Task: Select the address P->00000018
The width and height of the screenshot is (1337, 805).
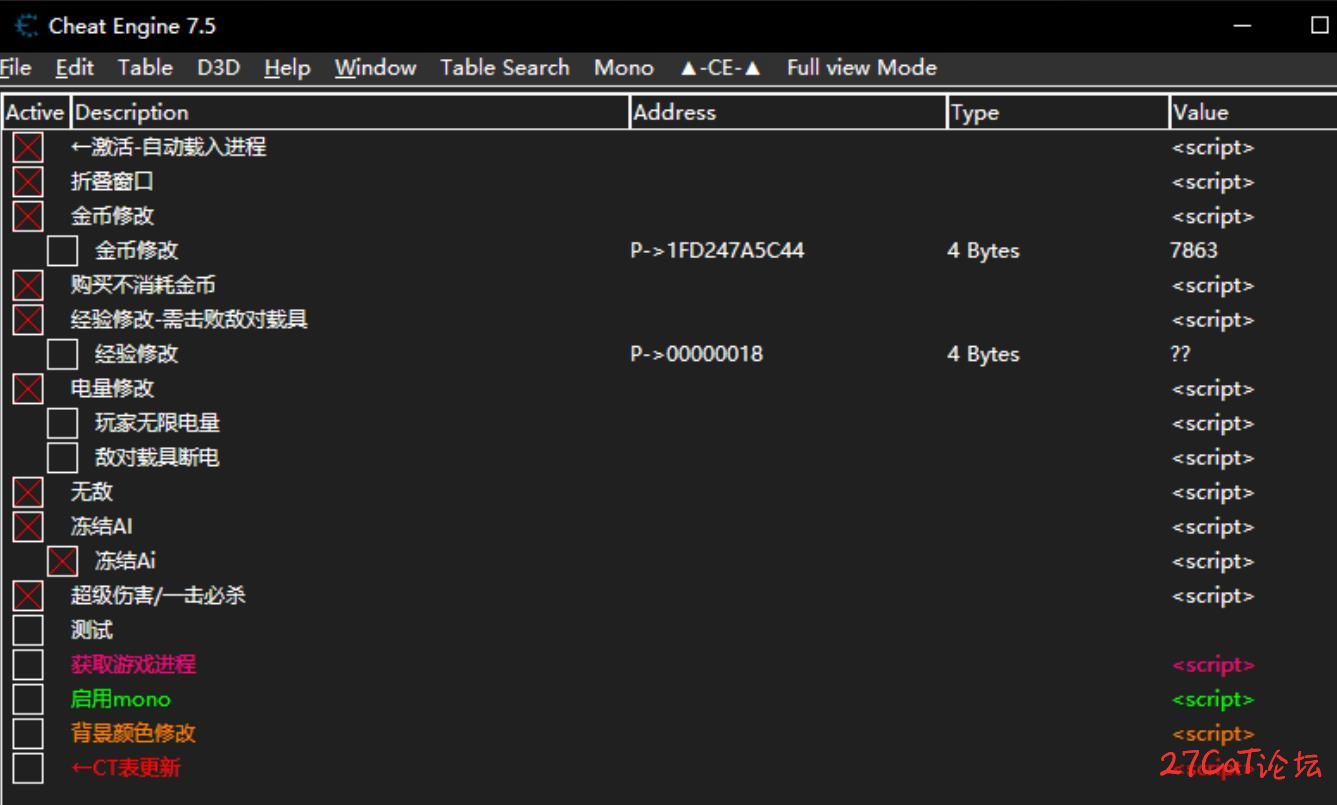Action: [x=696, y=354]
